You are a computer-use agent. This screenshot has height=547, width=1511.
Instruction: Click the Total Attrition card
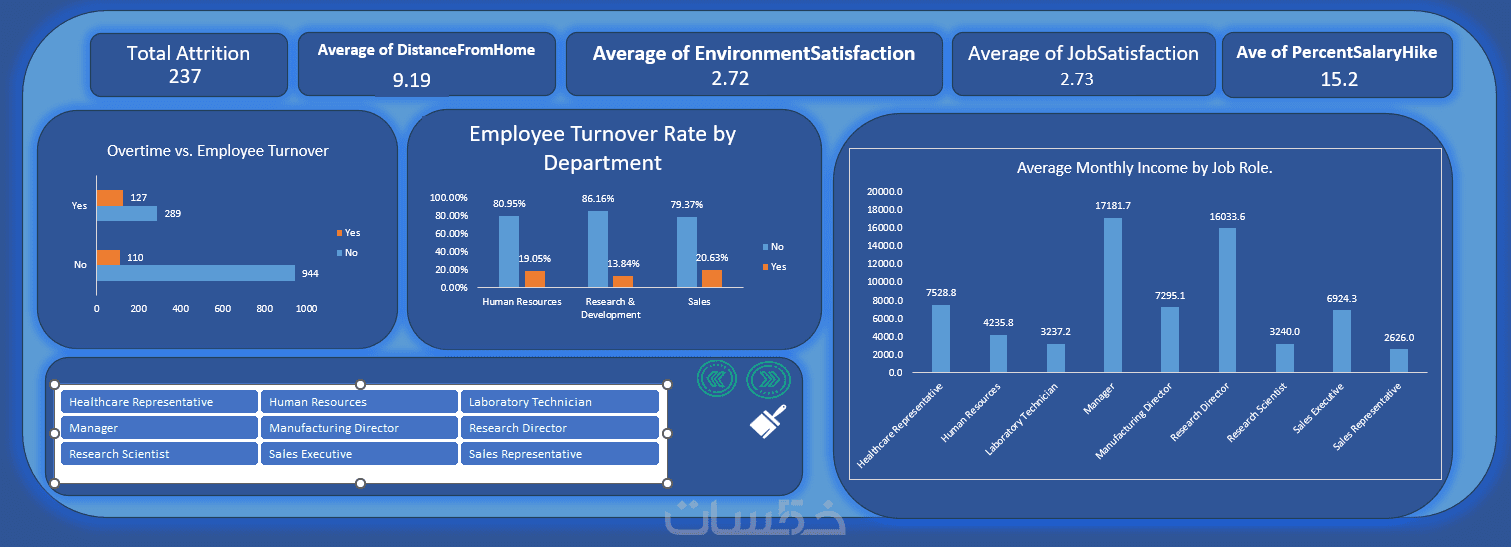coord(188,64)
